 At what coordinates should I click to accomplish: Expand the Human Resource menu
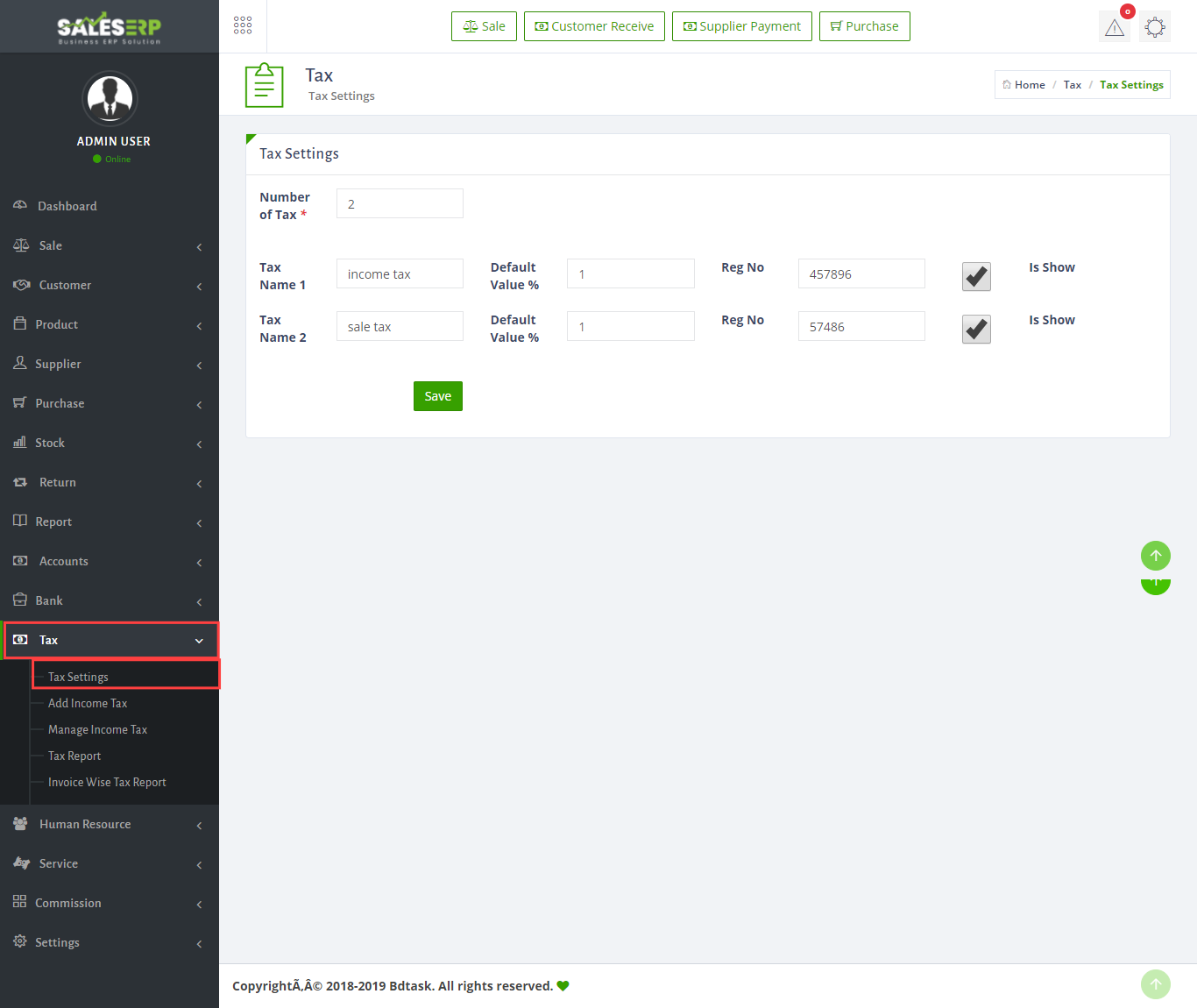110,824
